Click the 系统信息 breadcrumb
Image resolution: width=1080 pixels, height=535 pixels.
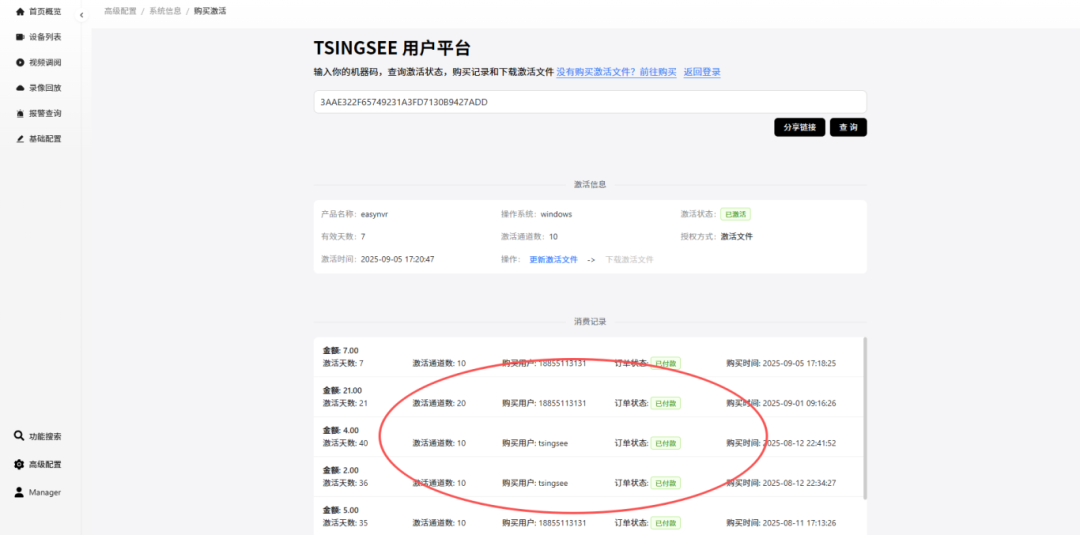click(x=165, y=12)
